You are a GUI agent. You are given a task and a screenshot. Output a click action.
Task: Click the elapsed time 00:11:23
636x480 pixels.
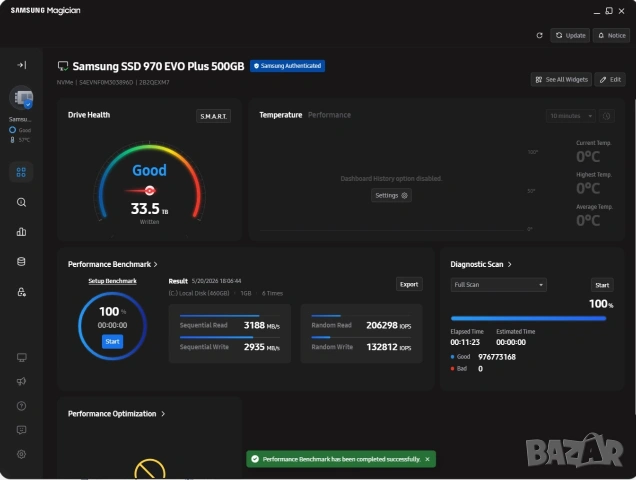pyautogui.click(x=465, y=342)
